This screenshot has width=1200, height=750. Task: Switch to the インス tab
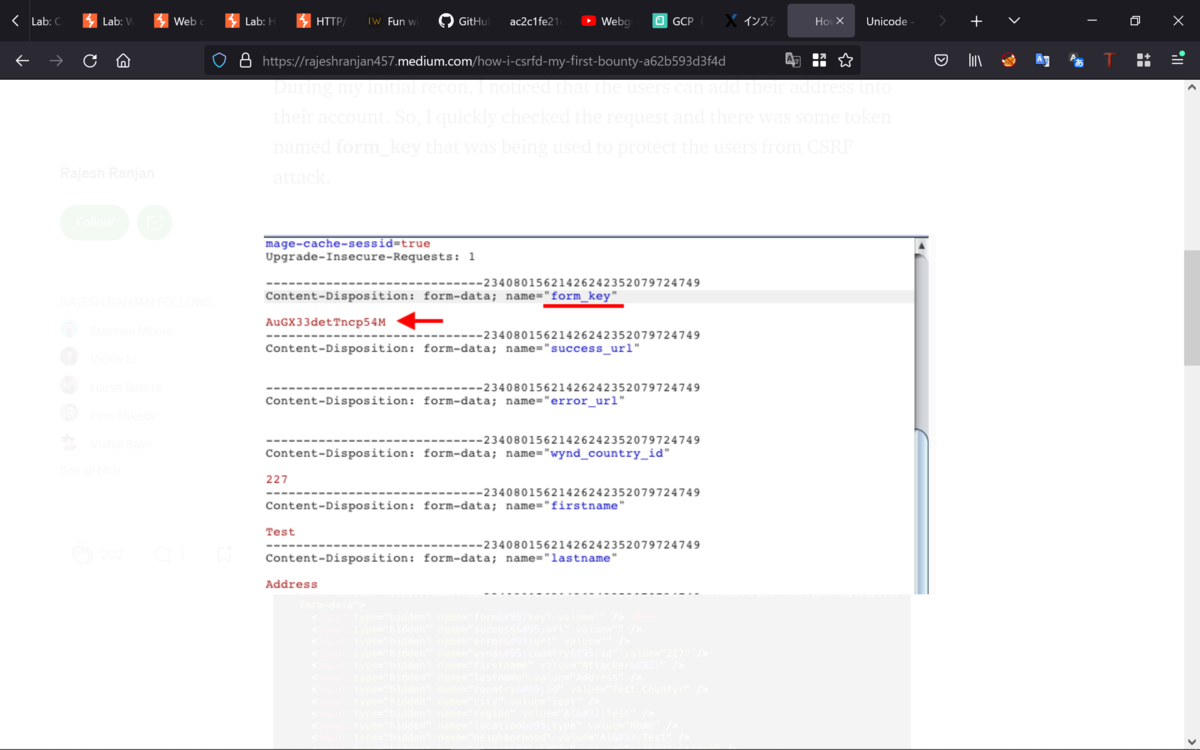click(747, 21)
